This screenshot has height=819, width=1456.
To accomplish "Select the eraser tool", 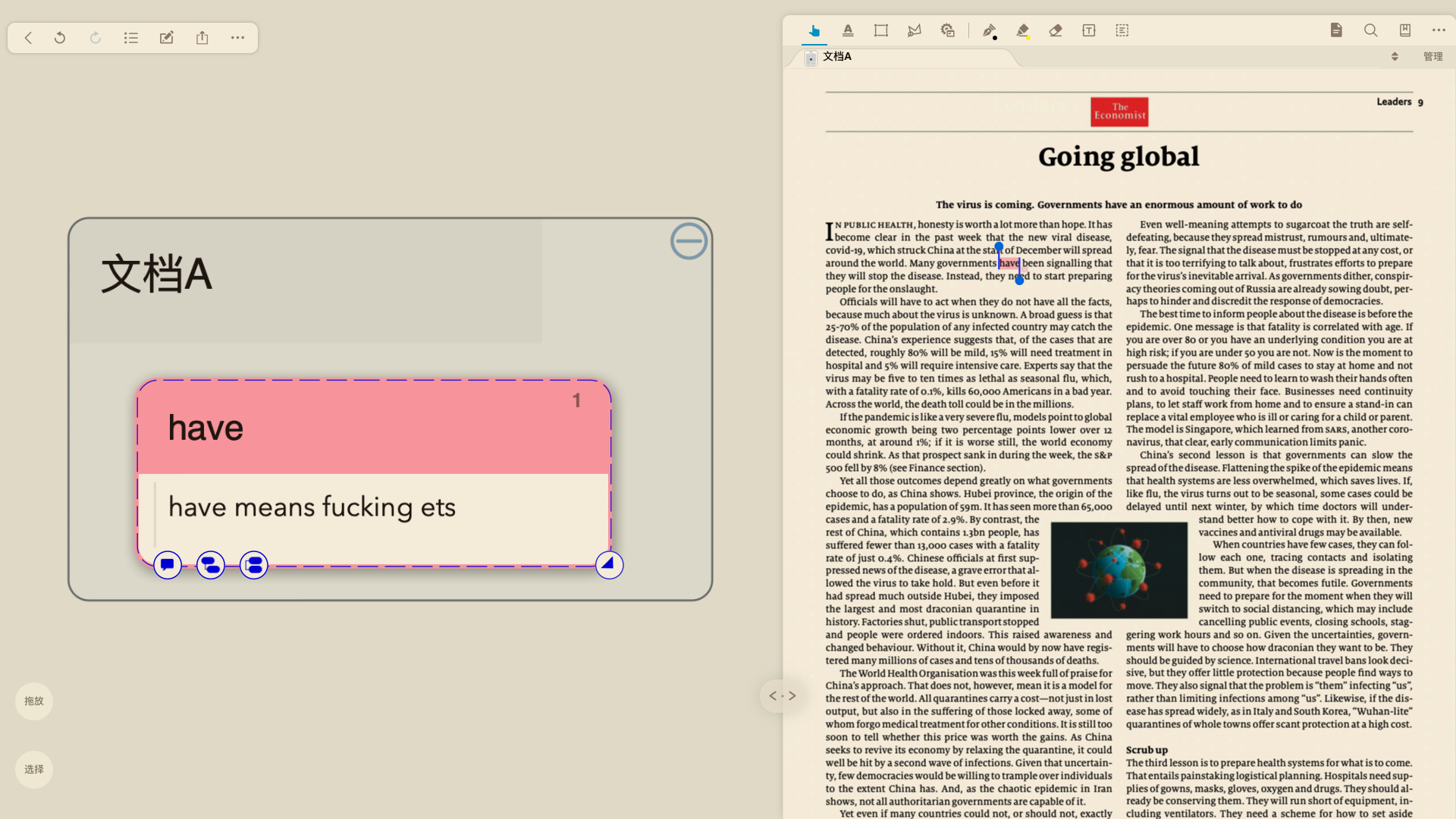I will (1056, 31).
